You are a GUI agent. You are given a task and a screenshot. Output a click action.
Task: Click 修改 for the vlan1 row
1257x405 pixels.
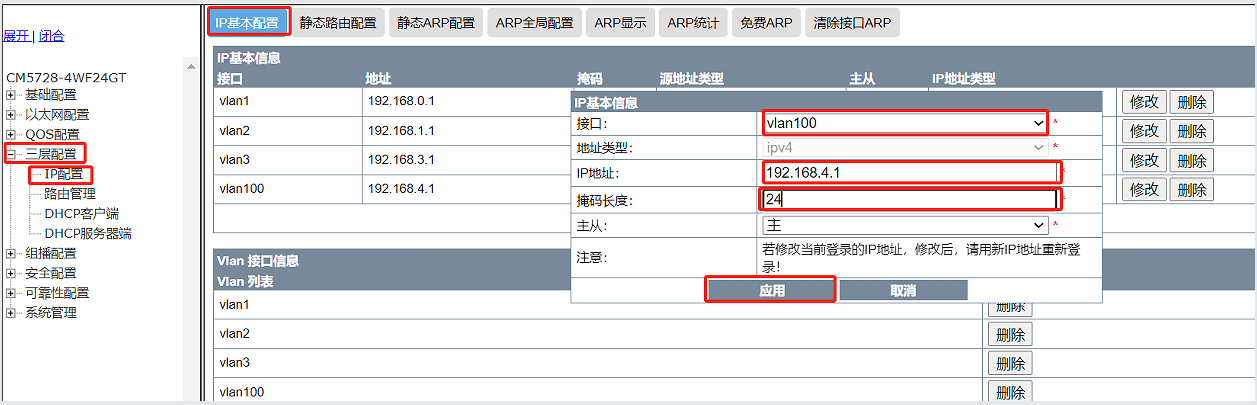[1144, 102]
